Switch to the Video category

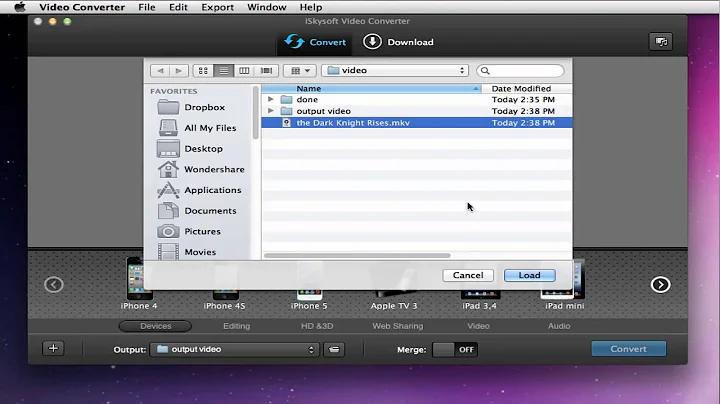pyautogui.click(x=478, y=326)
